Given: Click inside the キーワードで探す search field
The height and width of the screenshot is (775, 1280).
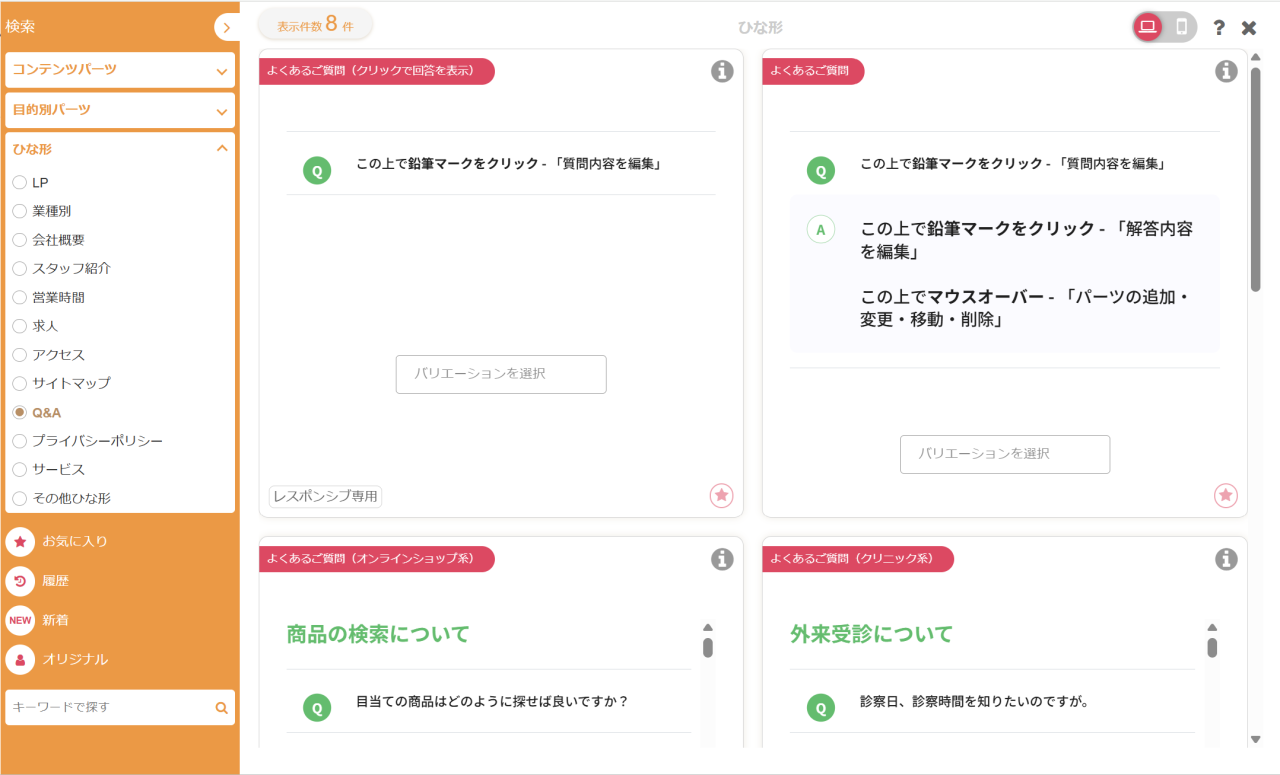Looking at the screenshot, I should pyautogui.click(x=110, y=707).
